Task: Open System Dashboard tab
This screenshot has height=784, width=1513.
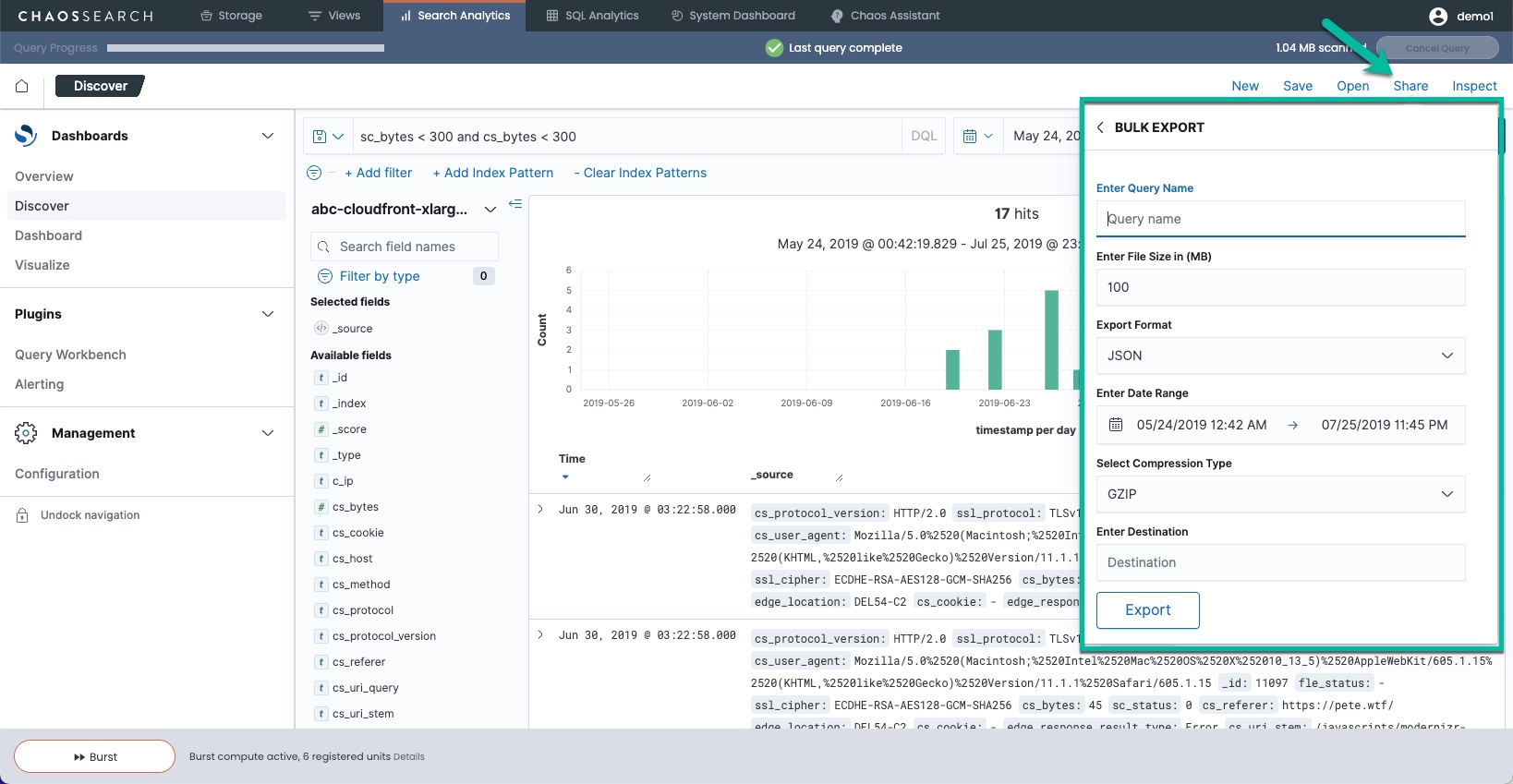Action: pyautogui.click(x=733, y=16)
